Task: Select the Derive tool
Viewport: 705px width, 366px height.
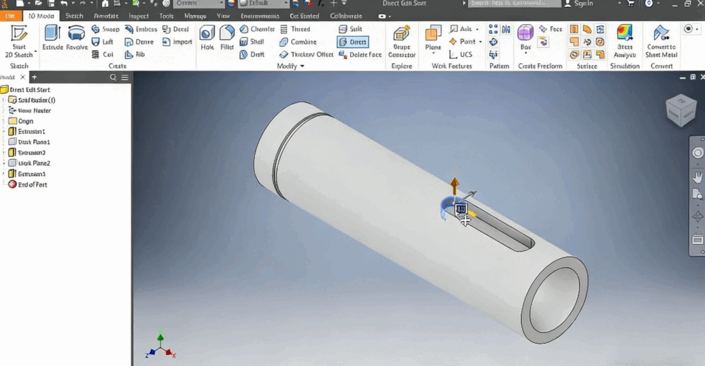Action: pos(139,42)
